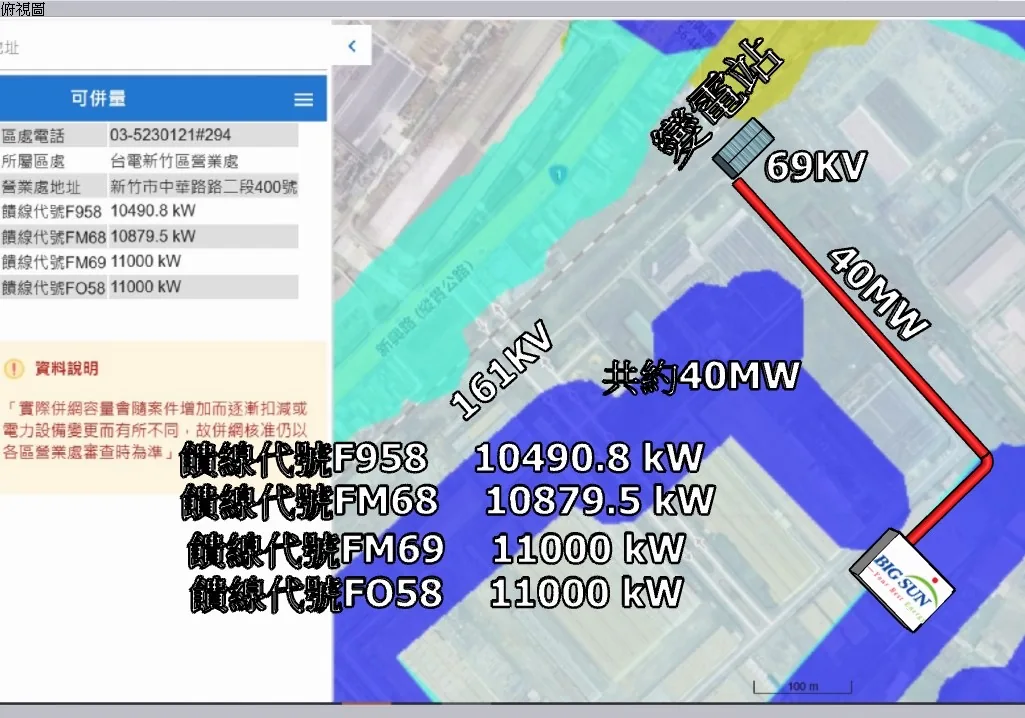
Task: Click the 新興路 road label on map
Action: point(426,307)
